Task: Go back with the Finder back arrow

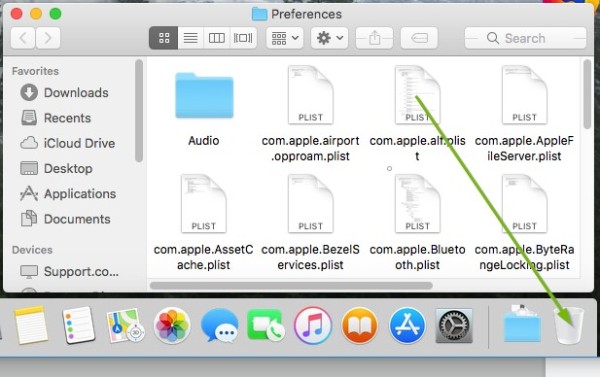Action: pyautogui.click(x=23, y=38)
